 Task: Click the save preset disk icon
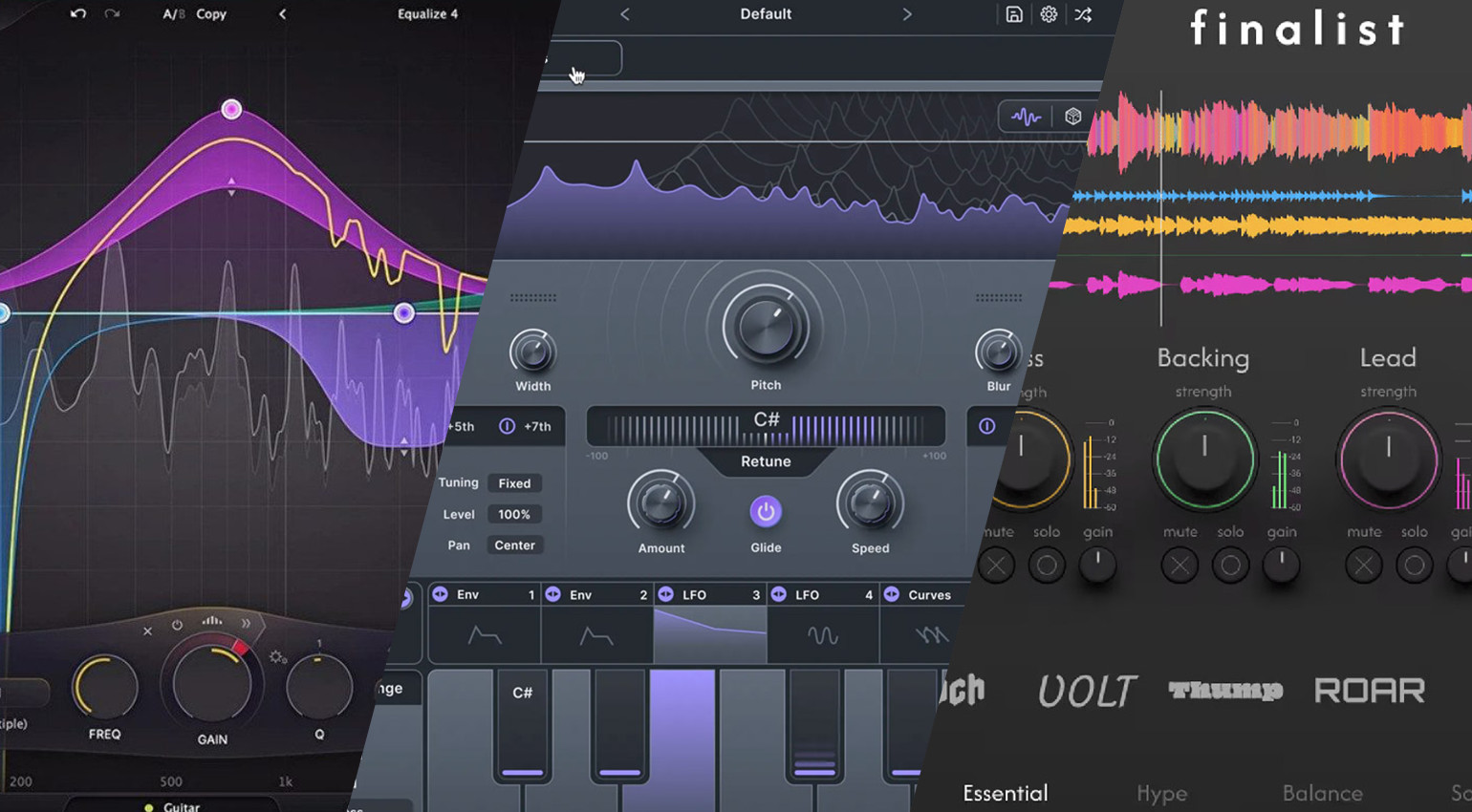click(1014, 14)
